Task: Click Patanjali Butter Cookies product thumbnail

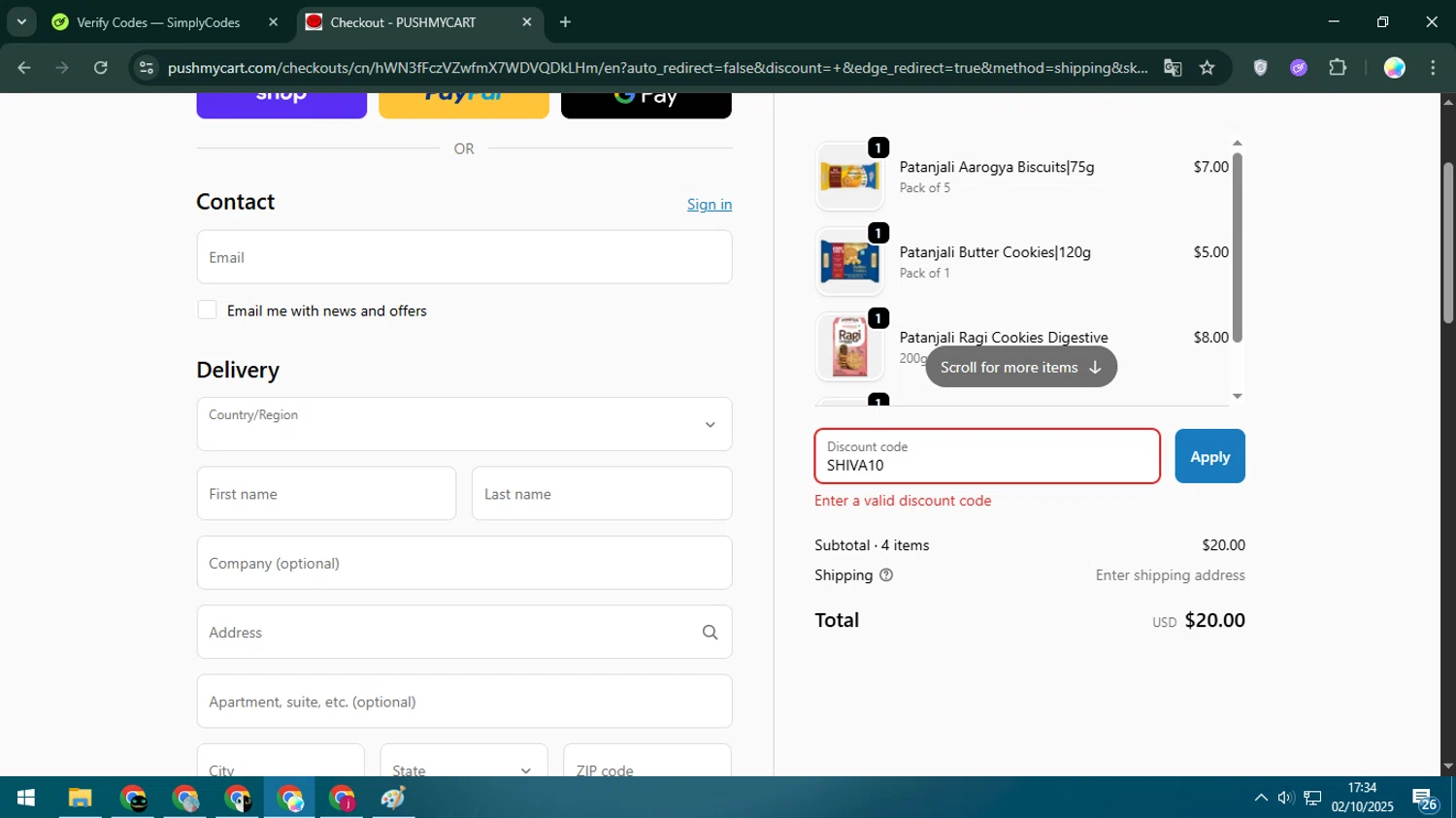Action: coord(849,262)
